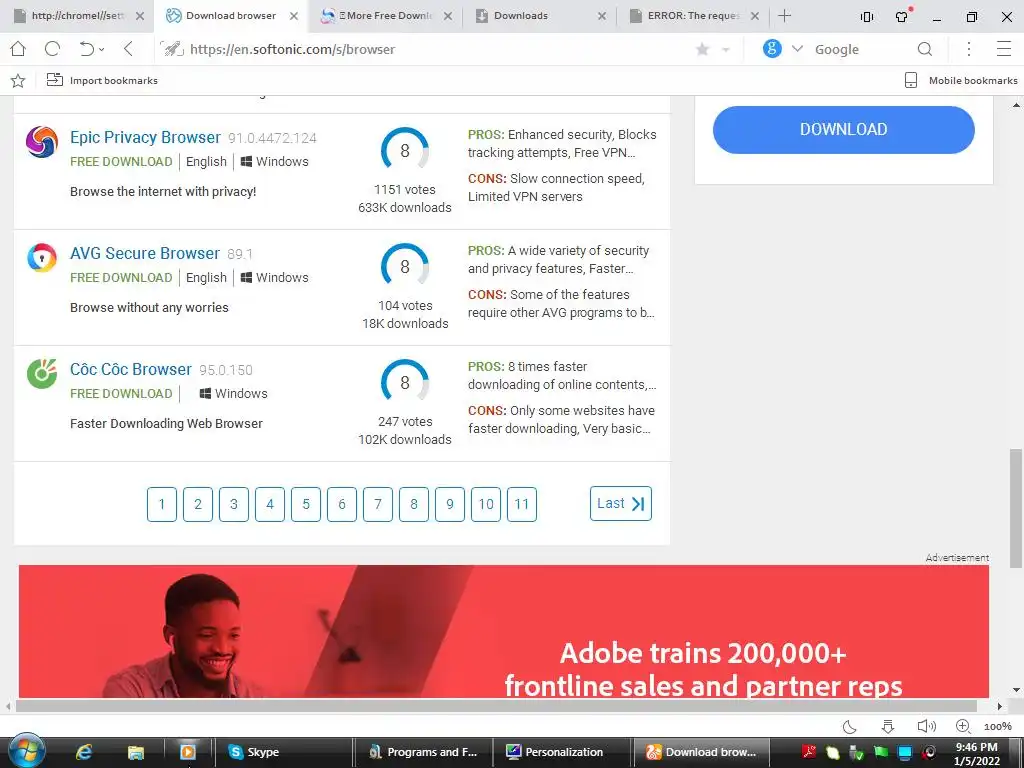Open Côc Côc Browser link

coord(131,369)
